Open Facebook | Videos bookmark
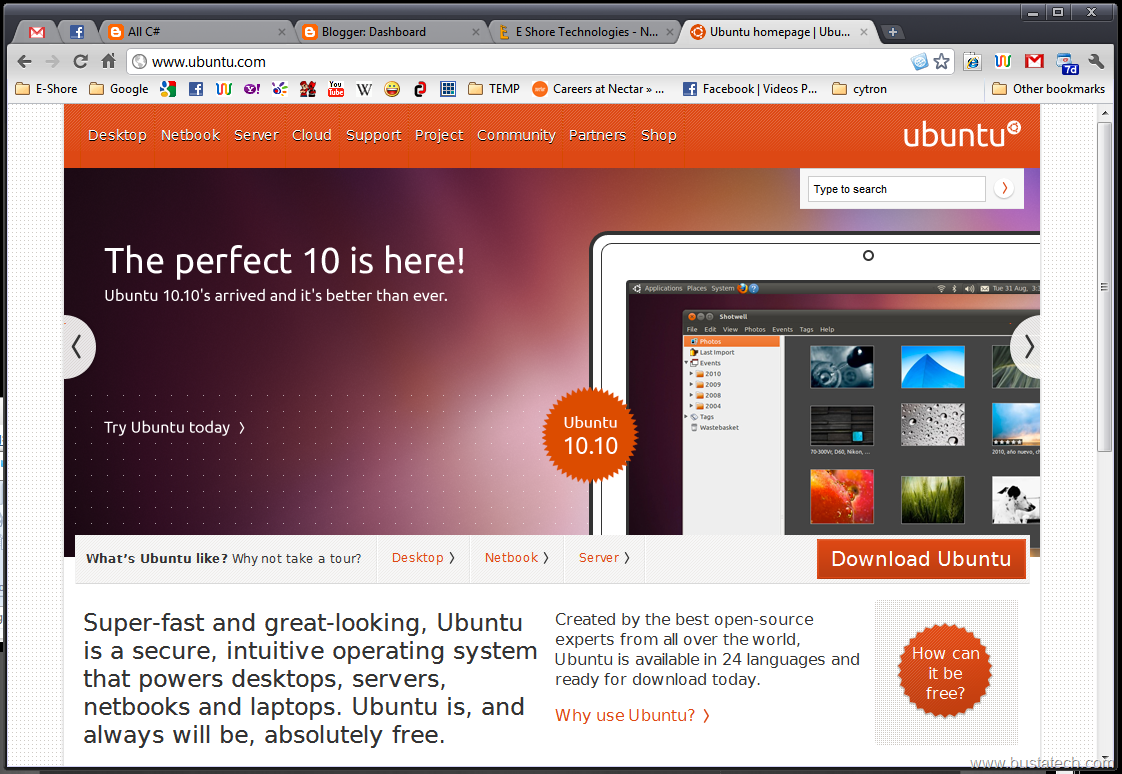The width and height of the screenshot is (1122, 774). (750, 89)
